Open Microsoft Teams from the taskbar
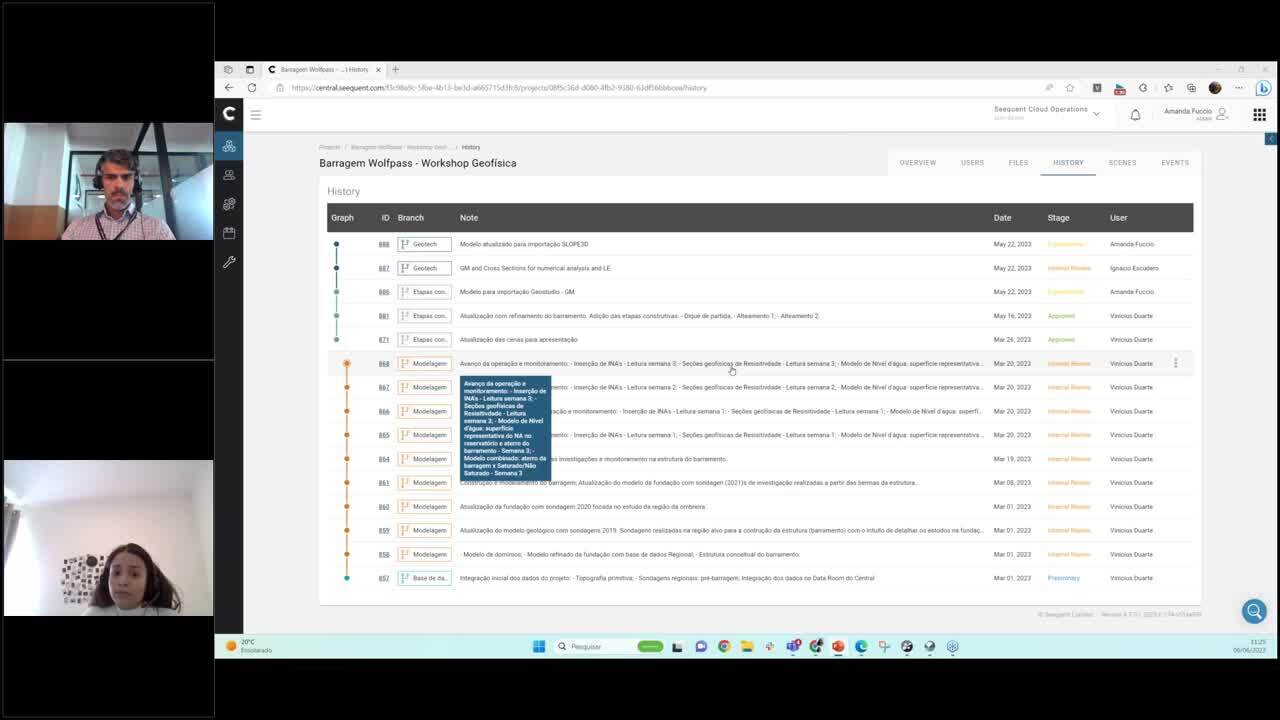 793,646
